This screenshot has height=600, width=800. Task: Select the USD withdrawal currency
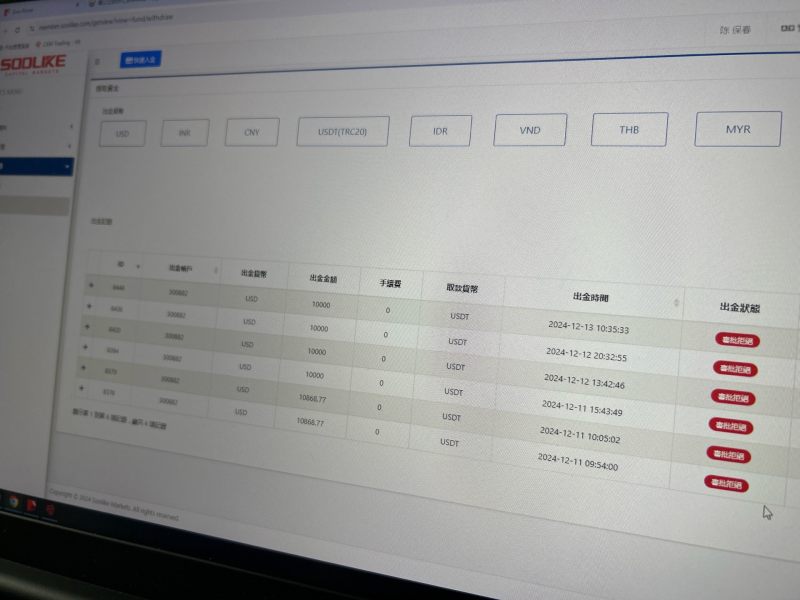122,134
